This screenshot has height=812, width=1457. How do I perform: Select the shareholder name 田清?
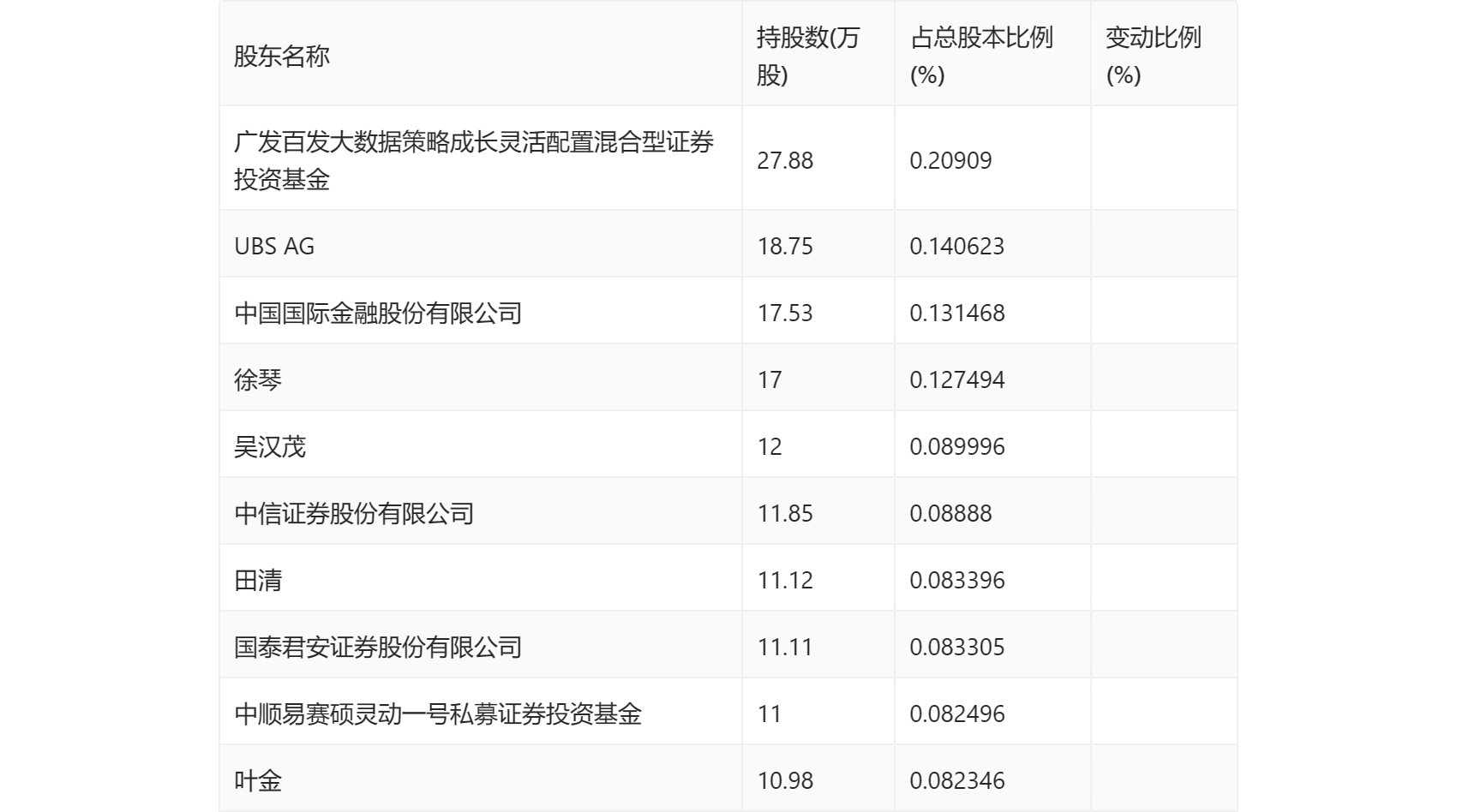(258, 580)
